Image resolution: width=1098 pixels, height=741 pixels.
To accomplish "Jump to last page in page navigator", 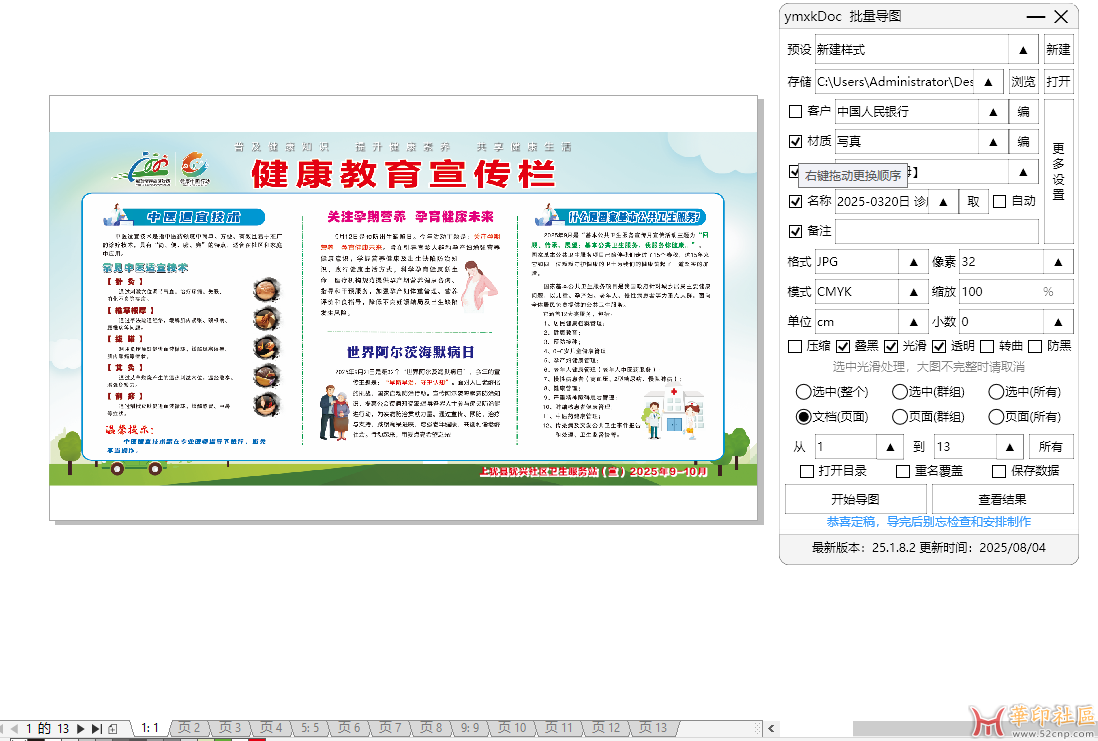I will click(x=96, y=728).
